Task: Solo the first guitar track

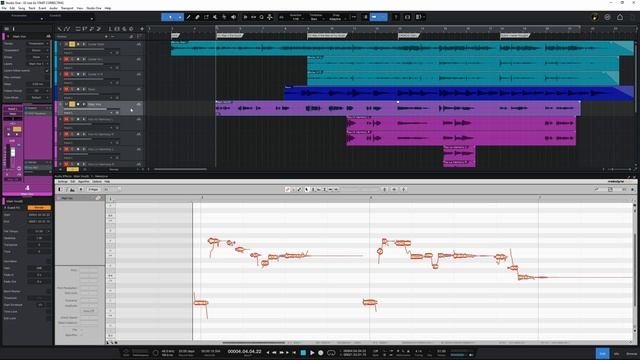Action: tap(72, 44)
